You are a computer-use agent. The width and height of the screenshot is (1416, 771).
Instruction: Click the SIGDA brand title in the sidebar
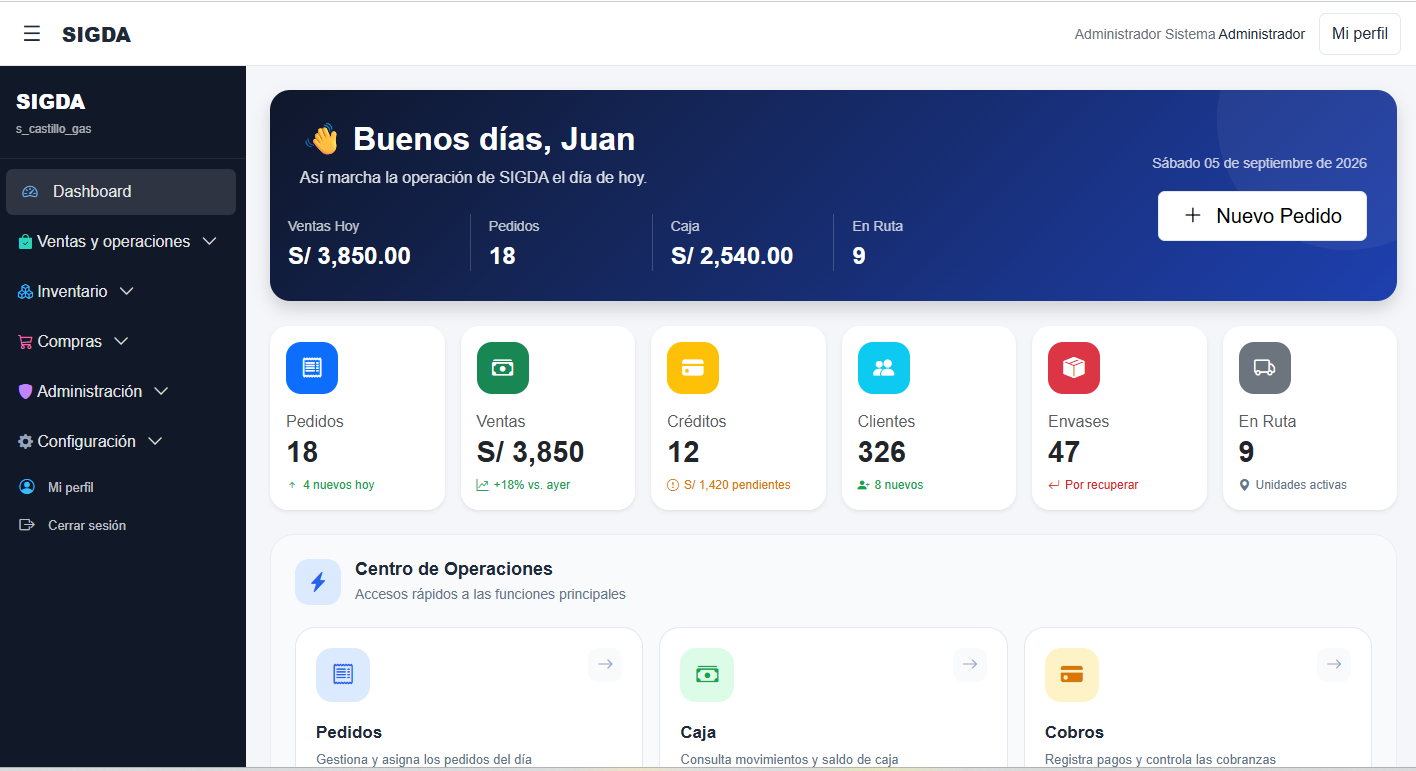coord(50,101)
